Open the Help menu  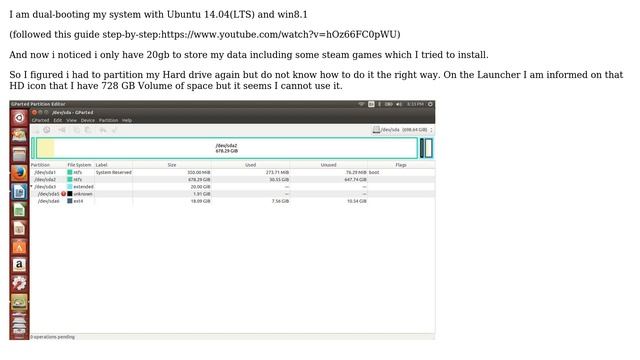coord(127,120)
